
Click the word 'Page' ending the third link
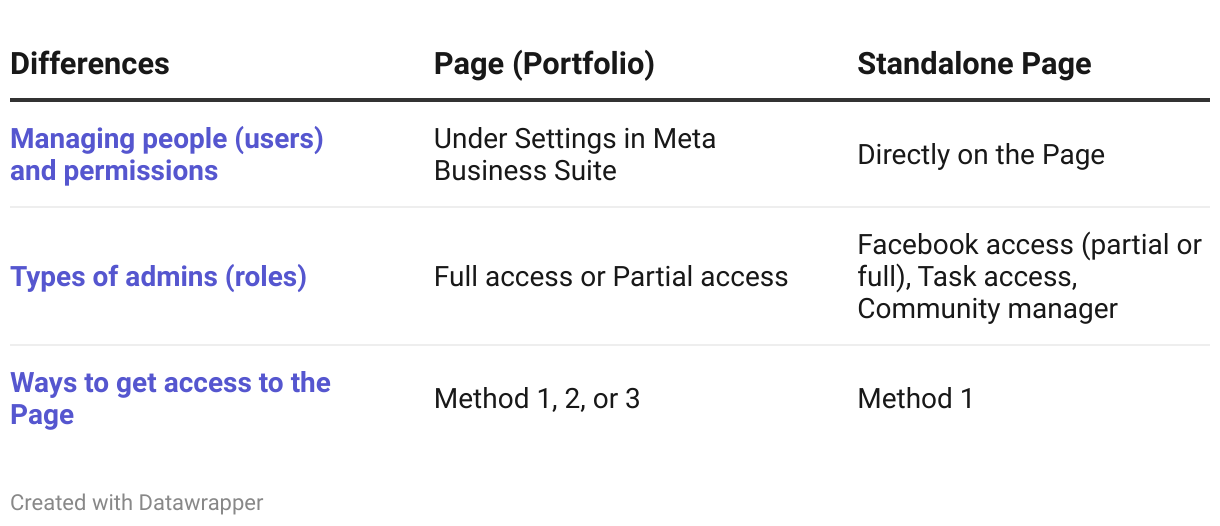pos(42,414)
